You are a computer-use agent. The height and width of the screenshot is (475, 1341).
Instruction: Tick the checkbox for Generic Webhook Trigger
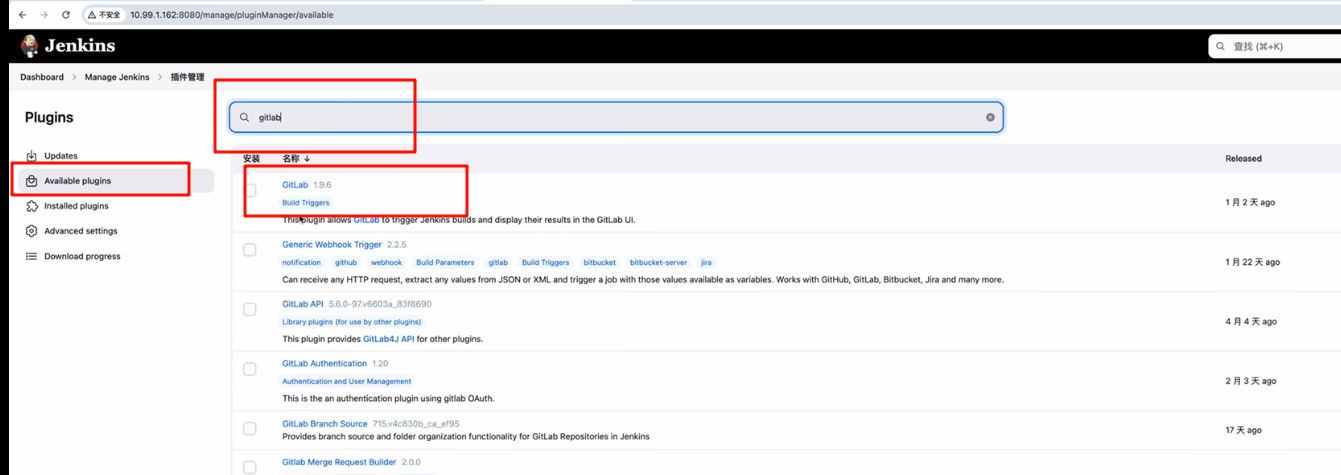coord(250,250)
